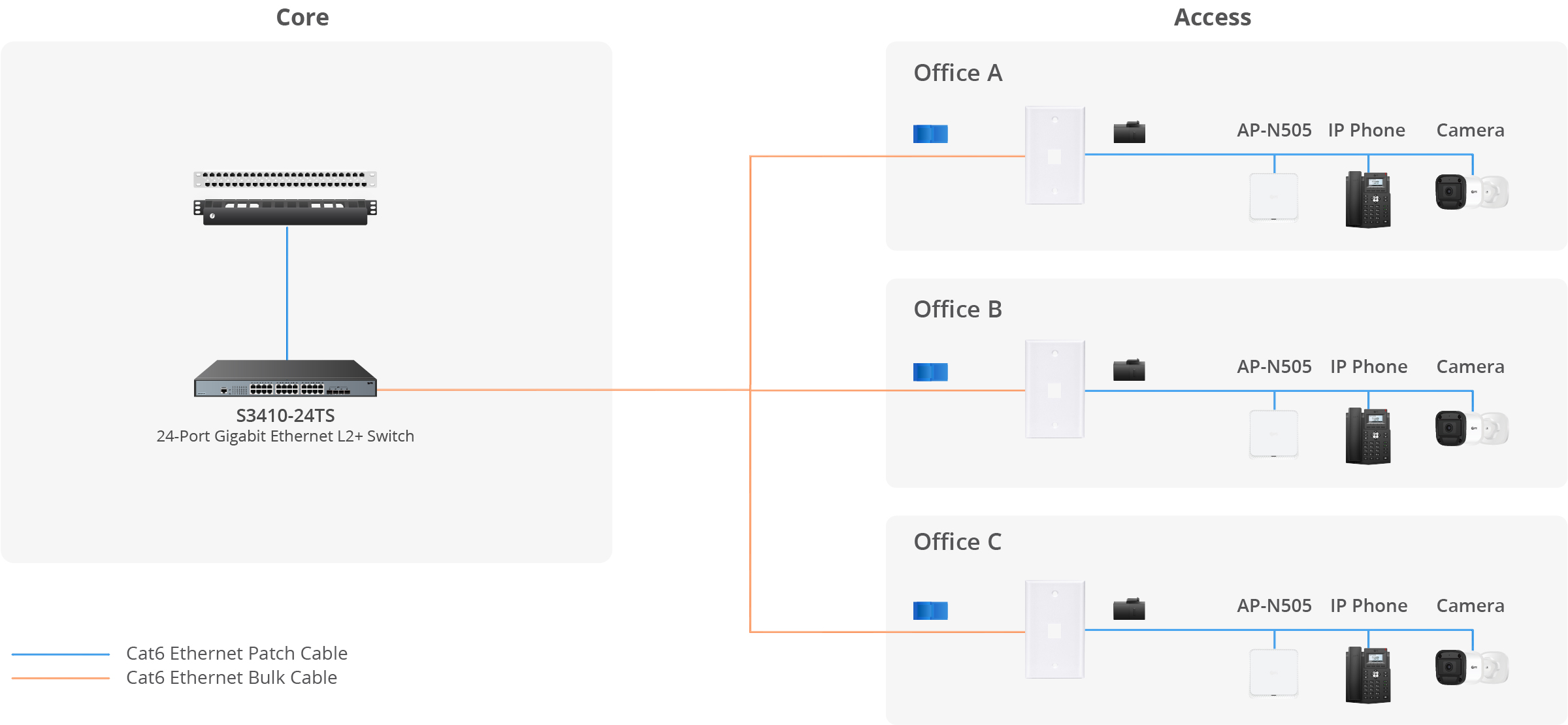The height and width of the screenshot is (725, 1568).
Task: Select the Access section heading
Action: click(x=1213, y=18)
